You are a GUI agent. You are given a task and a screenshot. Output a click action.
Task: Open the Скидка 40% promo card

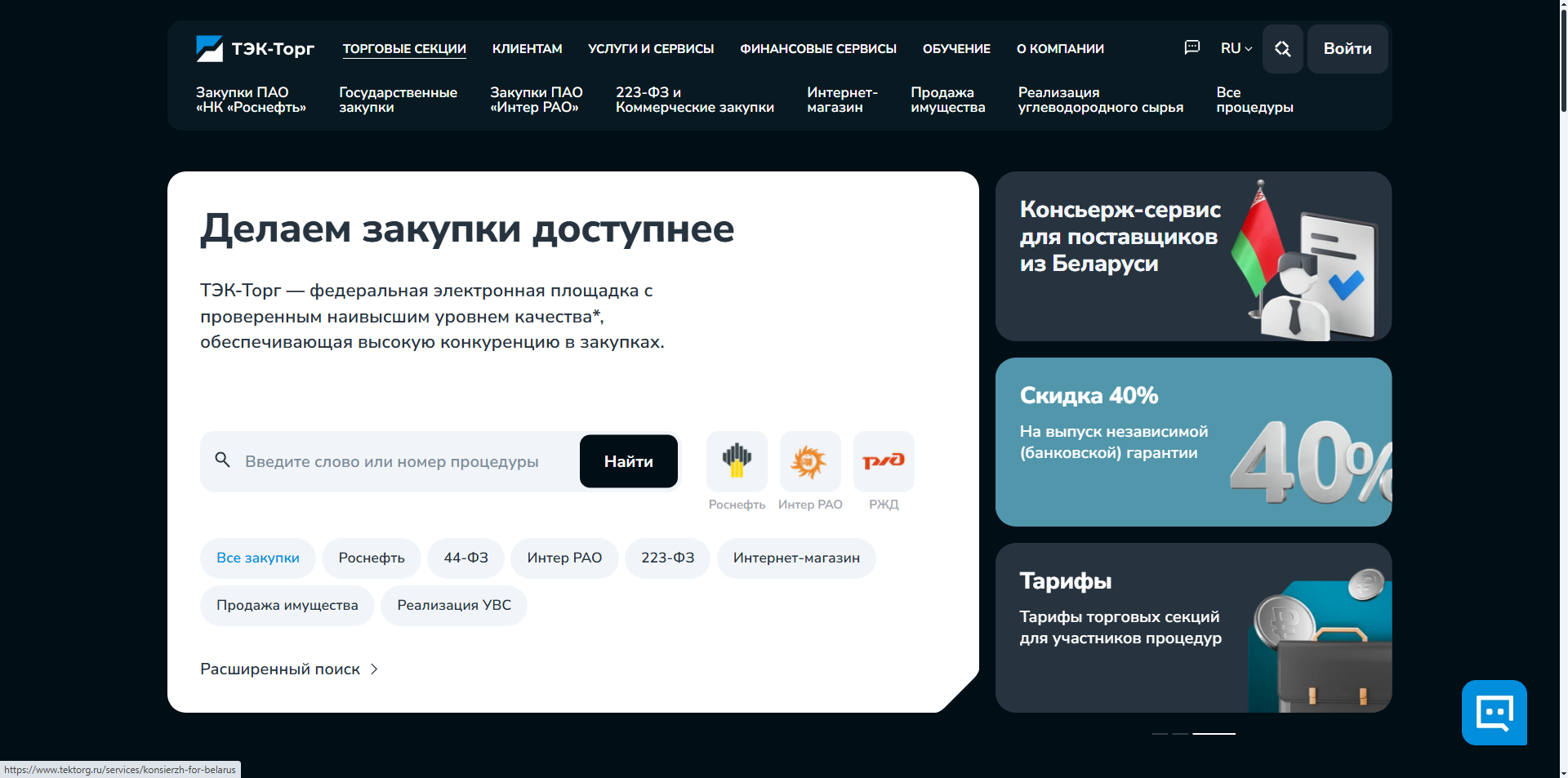point(1193,442)
